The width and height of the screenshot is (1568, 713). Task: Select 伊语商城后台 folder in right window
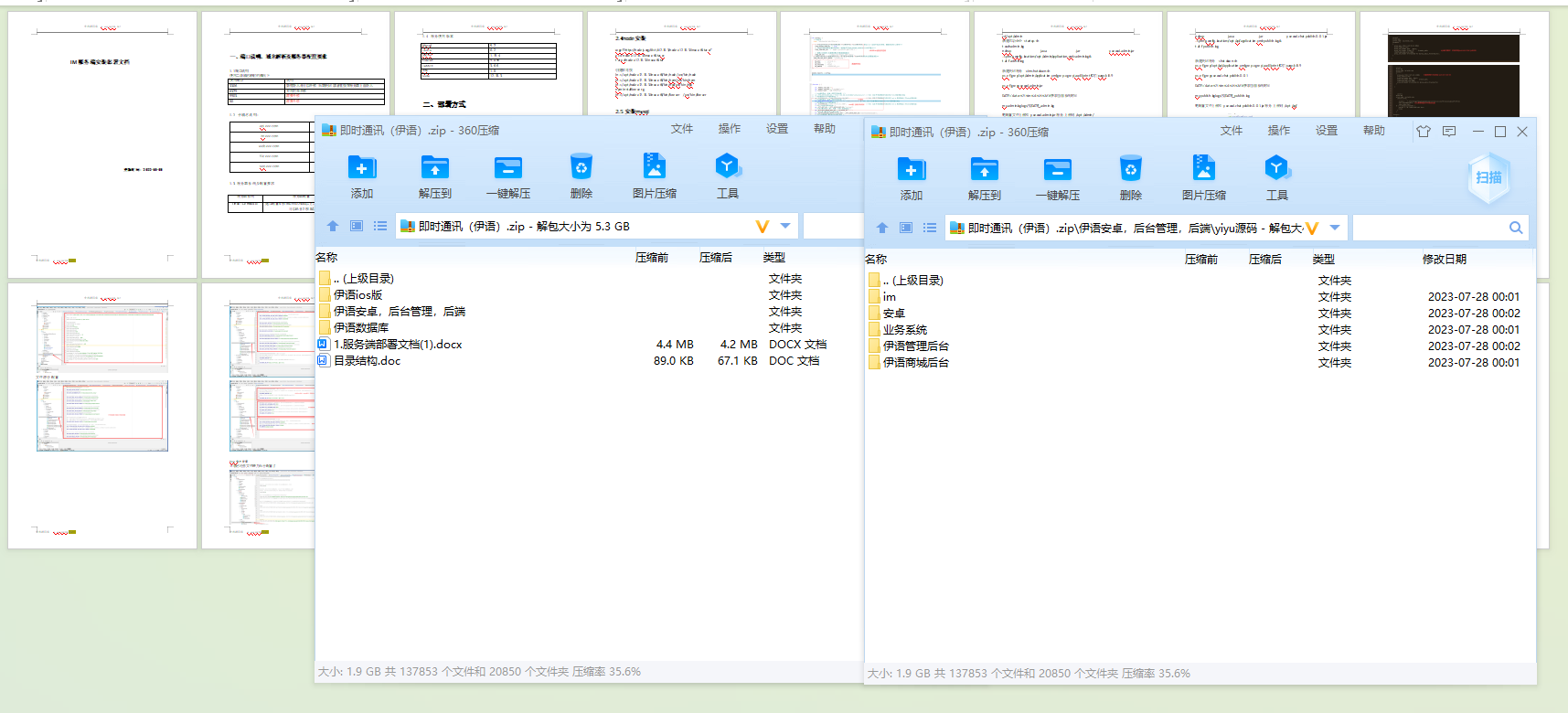[916, 363]
